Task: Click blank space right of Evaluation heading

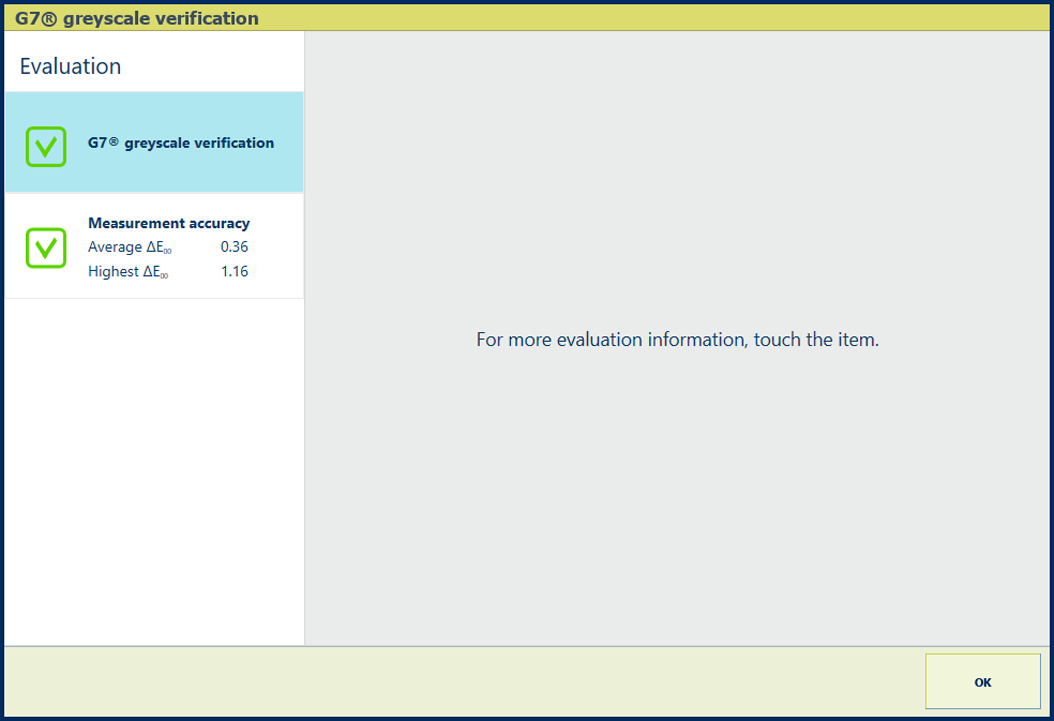Action: point(220,66)
